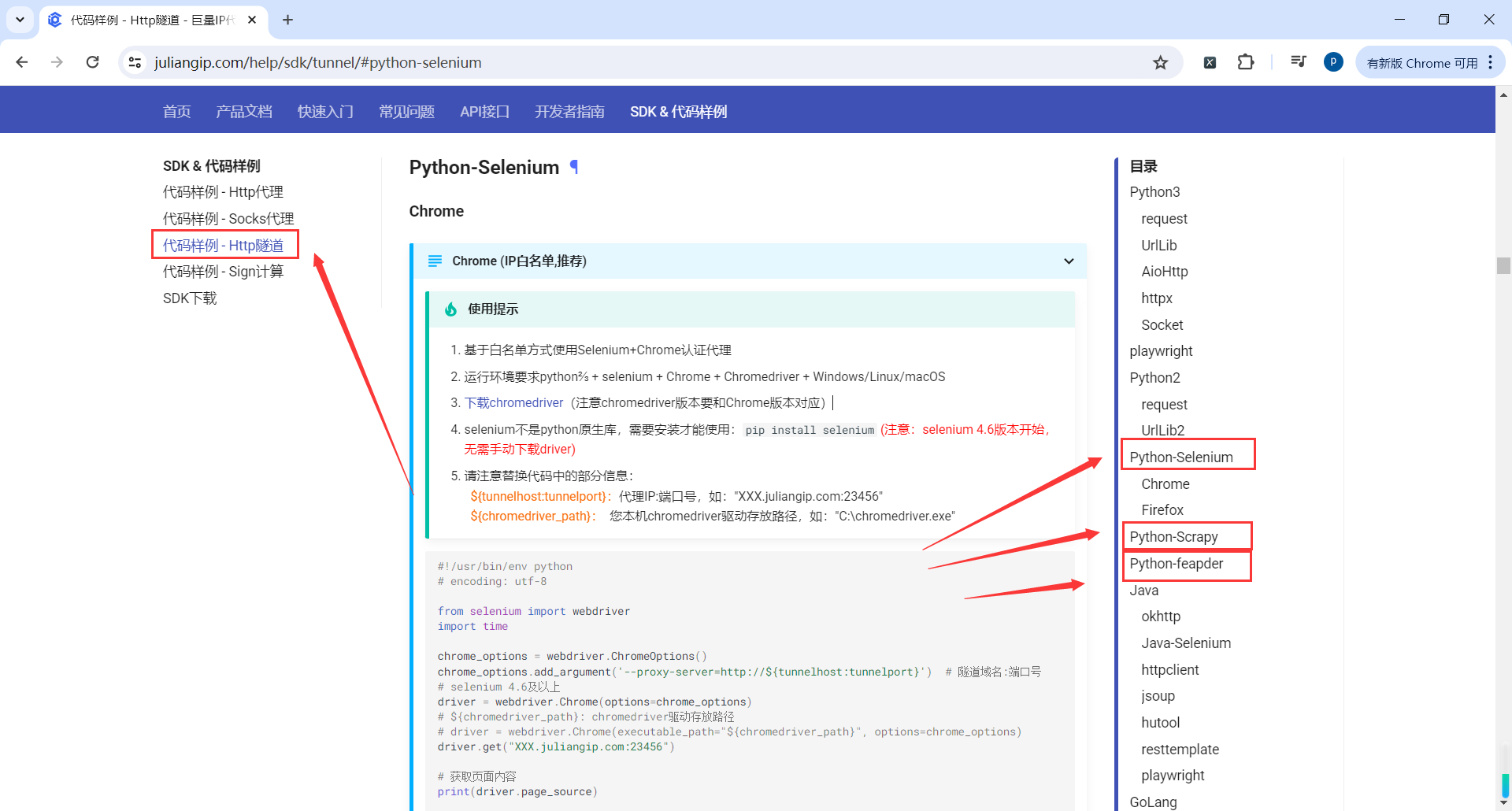The image size is (1512, 811).
Task: Jump to httpx in the table of contents
Action: click(1157, 298)
